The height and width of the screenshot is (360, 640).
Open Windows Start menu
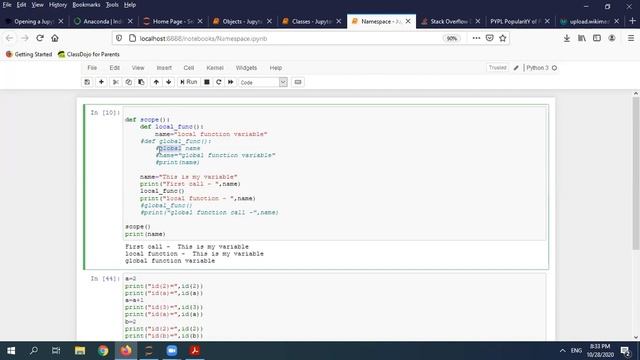(x=11, y=351)
